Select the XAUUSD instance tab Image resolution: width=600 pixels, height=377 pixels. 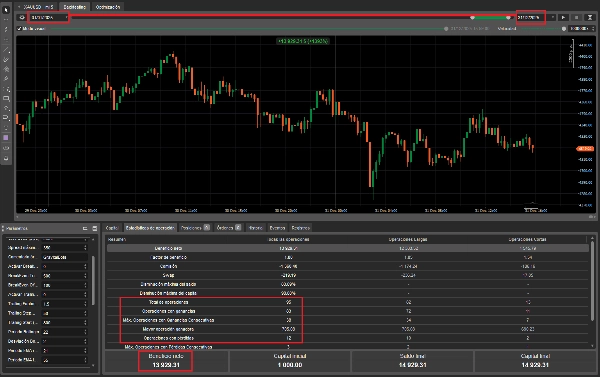[x=36, y=7]
